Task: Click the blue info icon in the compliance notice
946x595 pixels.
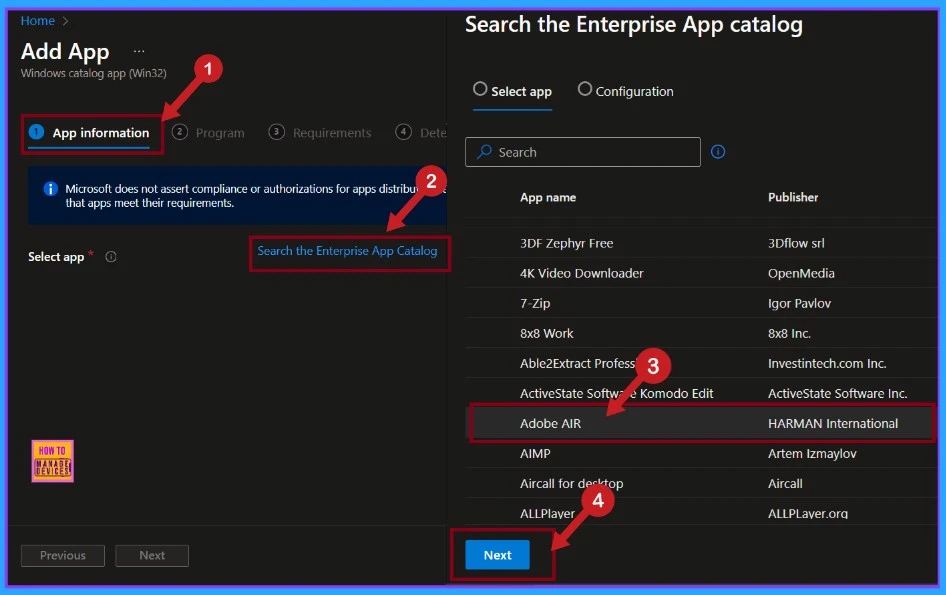Action: [51, 189]
